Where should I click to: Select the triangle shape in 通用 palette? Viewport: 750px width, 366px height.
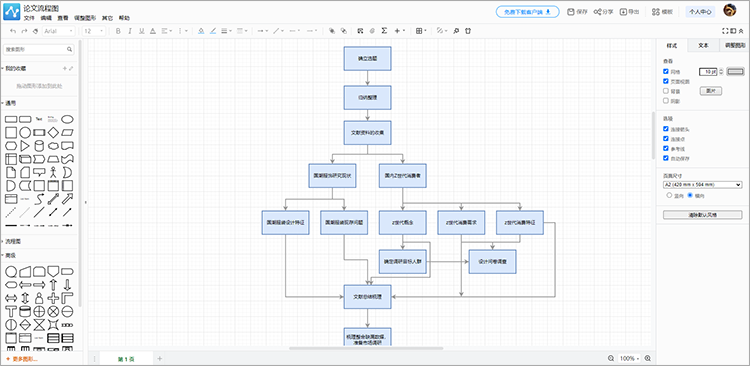[x=25, y=145]
